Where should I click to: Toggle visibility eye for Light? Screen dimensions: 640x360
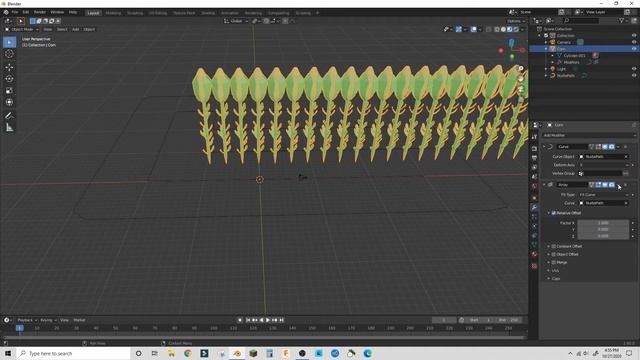(634, 69)
